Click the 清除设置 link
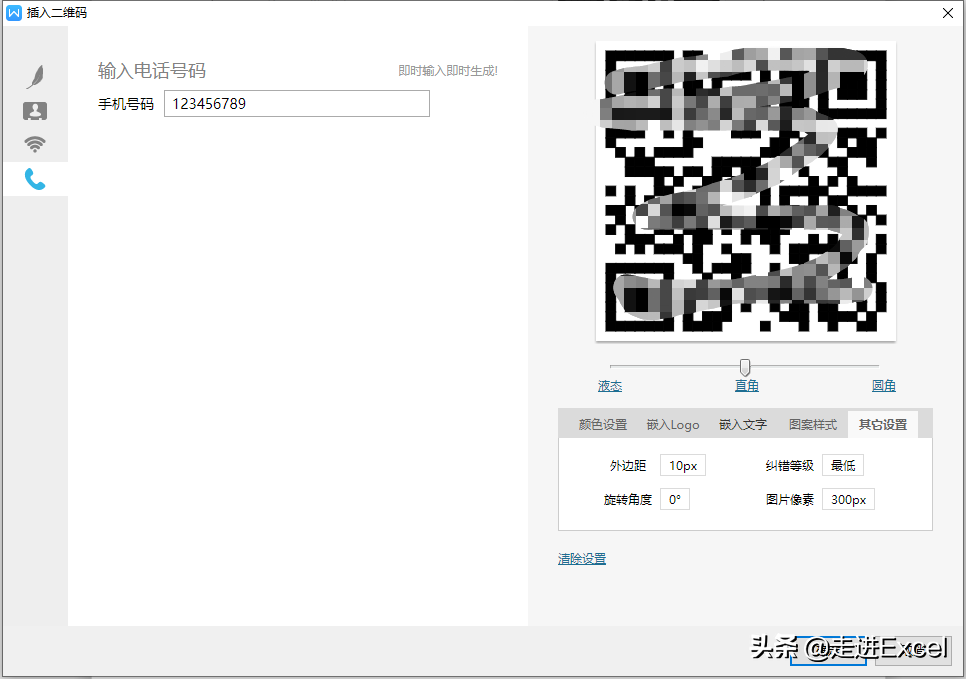The image size is (966, 679). point(582,559)
